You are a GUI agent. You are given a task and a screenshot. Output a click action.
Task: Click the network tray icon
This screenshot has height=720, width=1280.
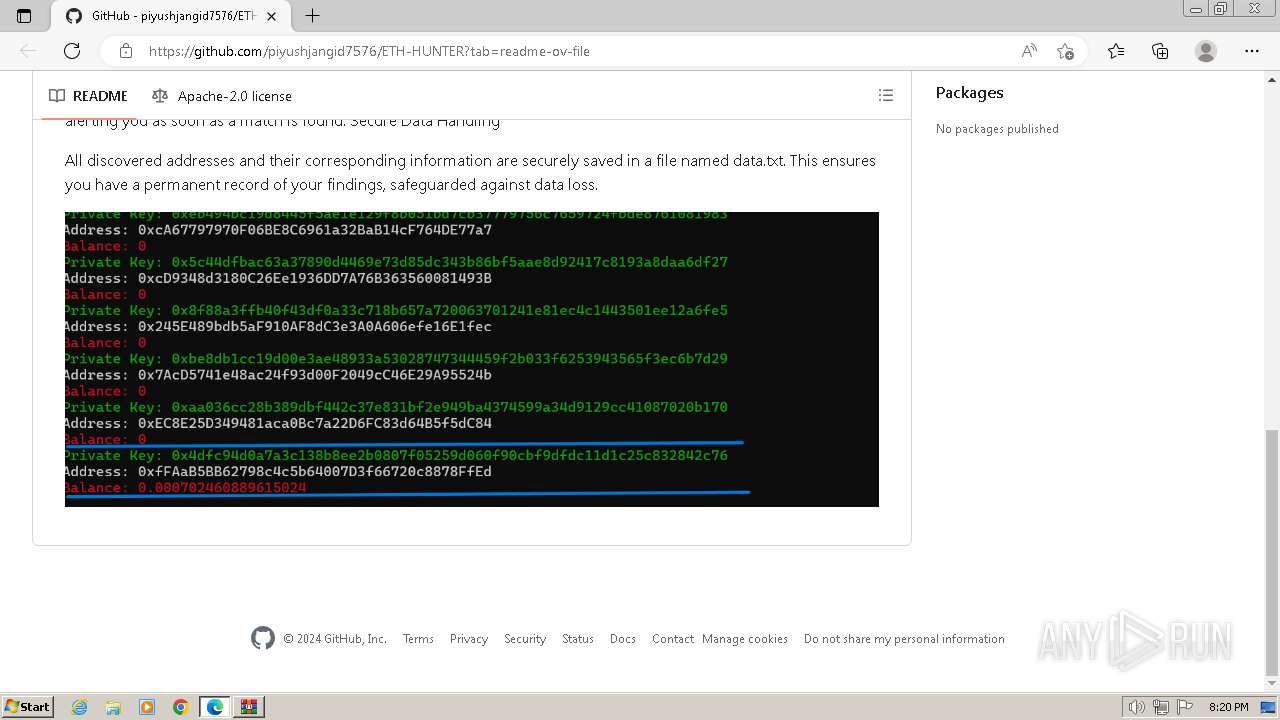1161,707
